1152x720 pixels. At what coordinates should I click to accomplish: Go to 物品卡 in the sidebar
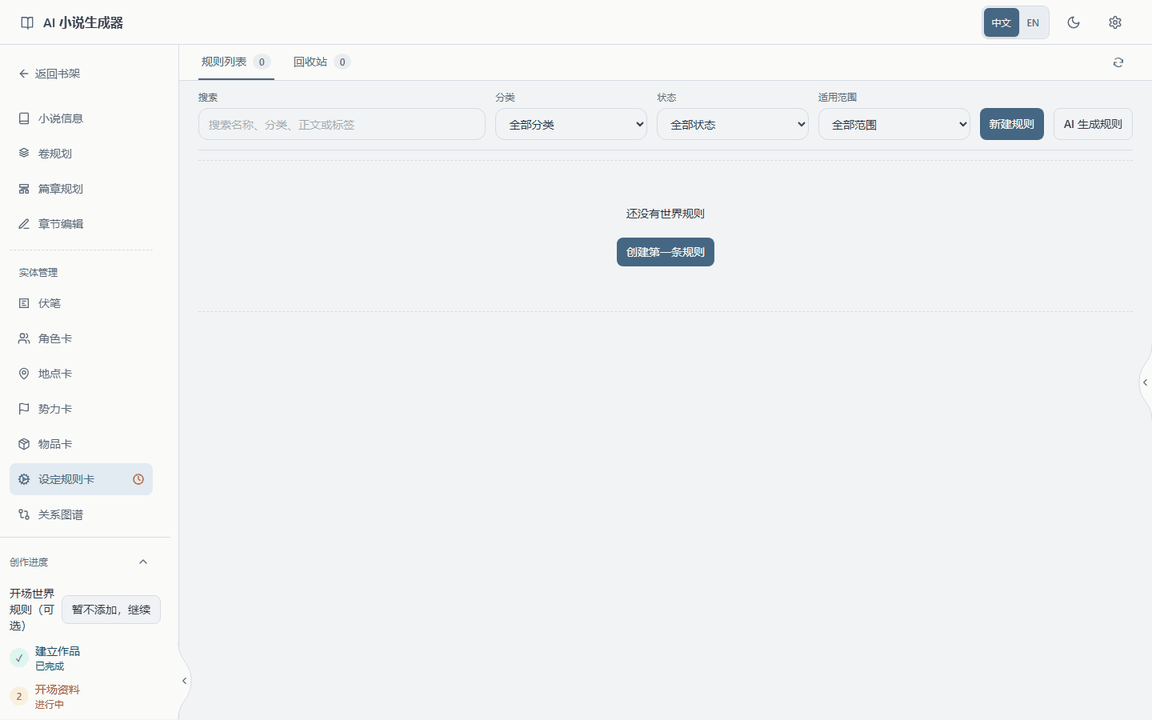point(81,444)
